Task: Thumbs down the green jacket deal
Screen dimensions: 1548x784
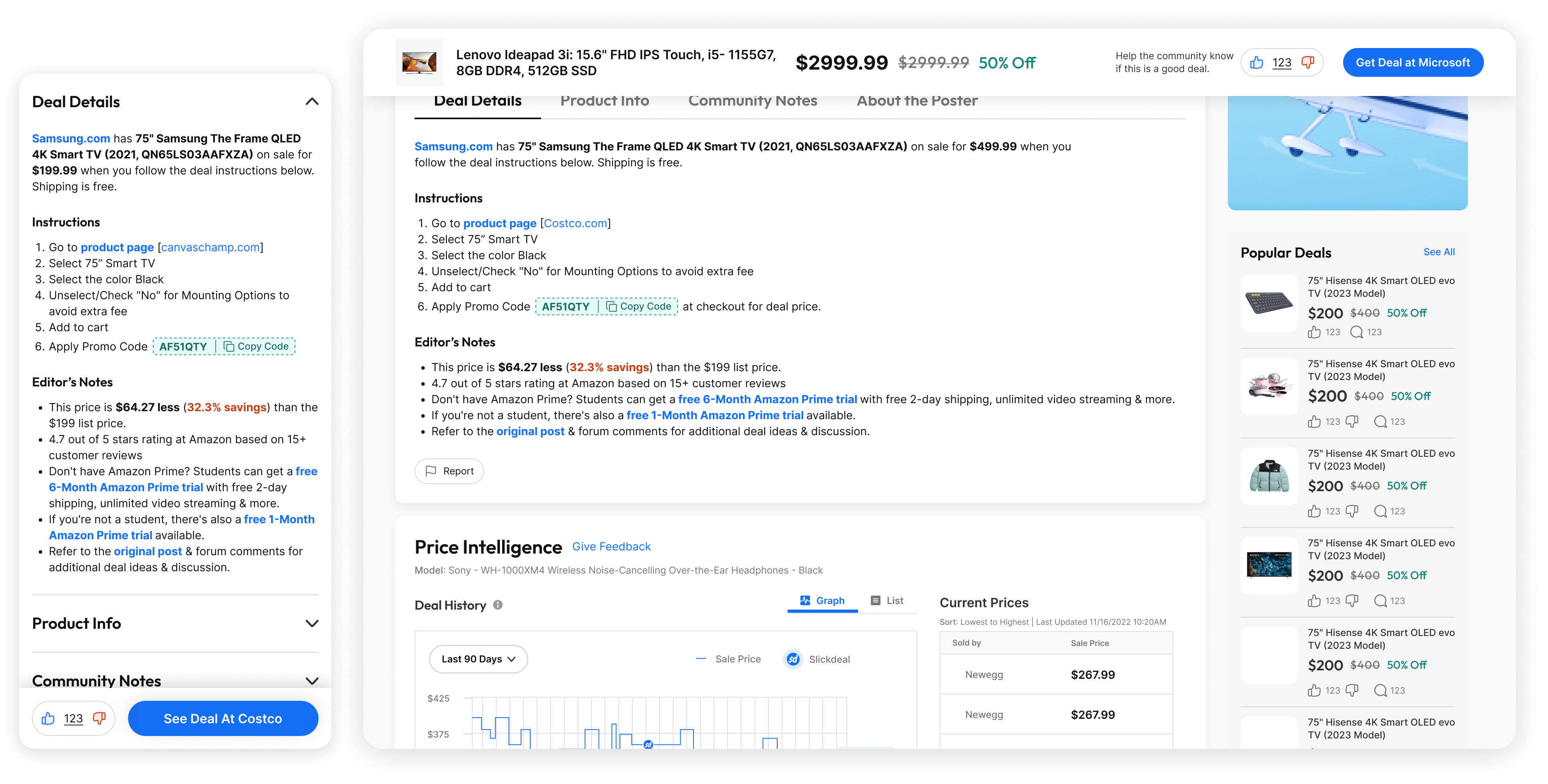Action: click(1352, 511)
